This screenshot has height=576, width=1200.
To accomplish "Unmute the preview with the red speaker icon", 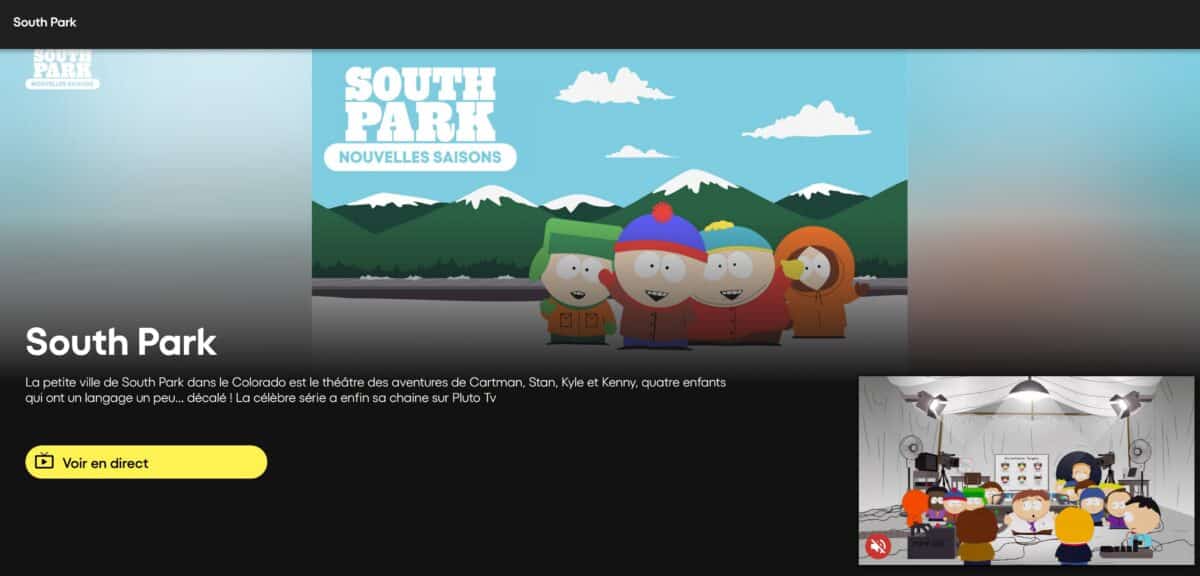I will [878, 546].
